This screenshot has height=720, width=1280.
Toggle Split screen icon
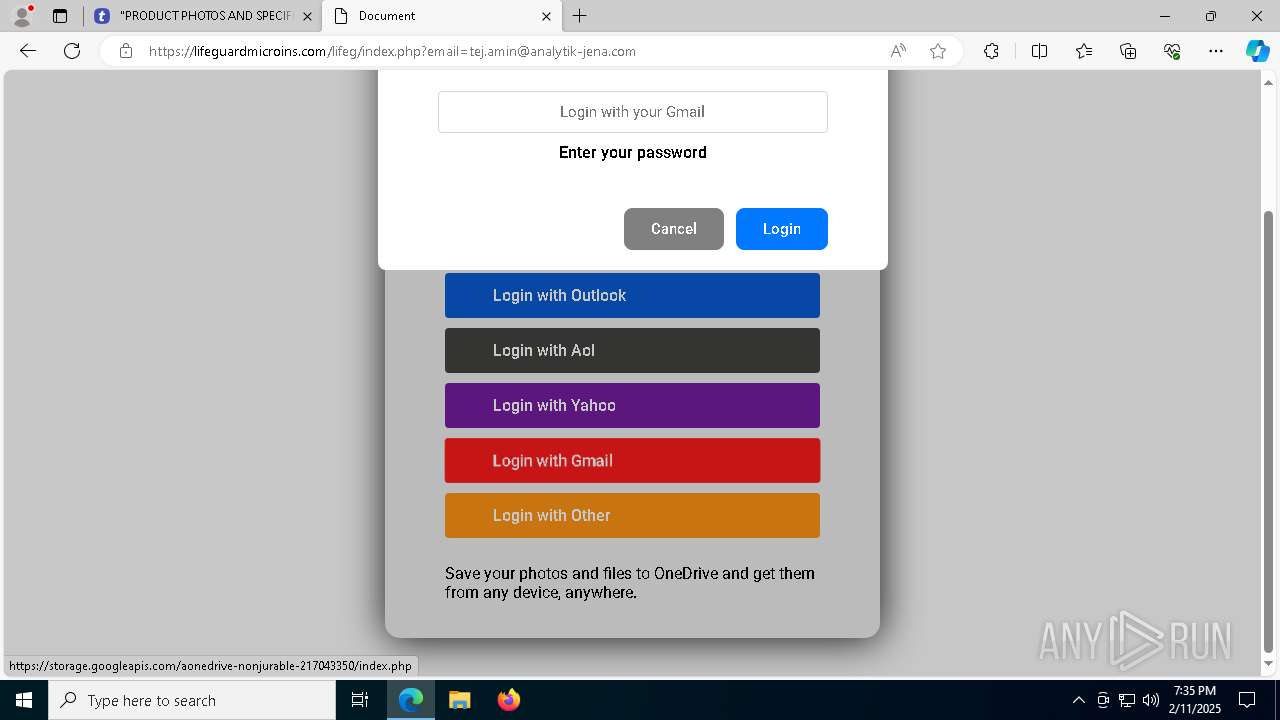coord(1039,51)
